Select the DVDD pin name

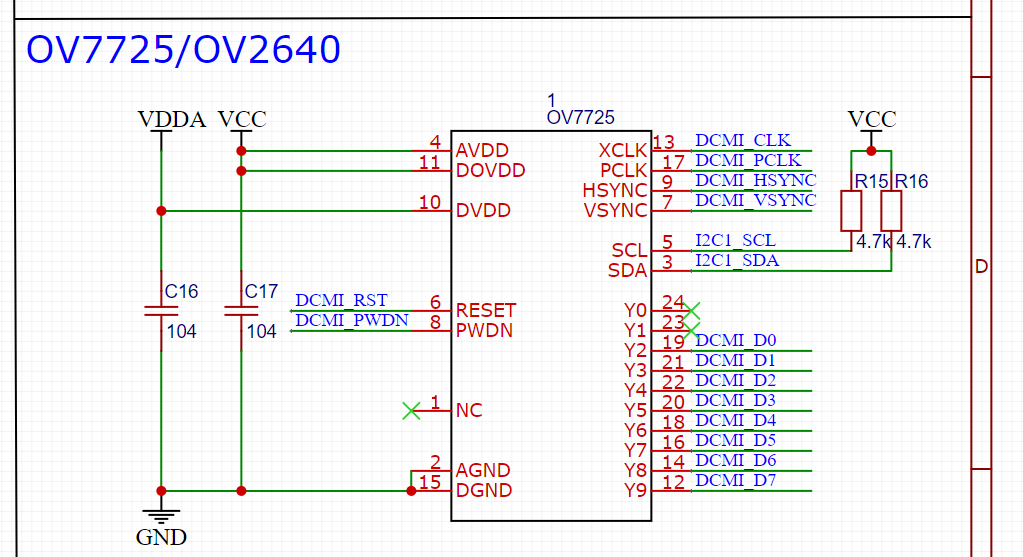pyautogui.click(x=483, y=211)
